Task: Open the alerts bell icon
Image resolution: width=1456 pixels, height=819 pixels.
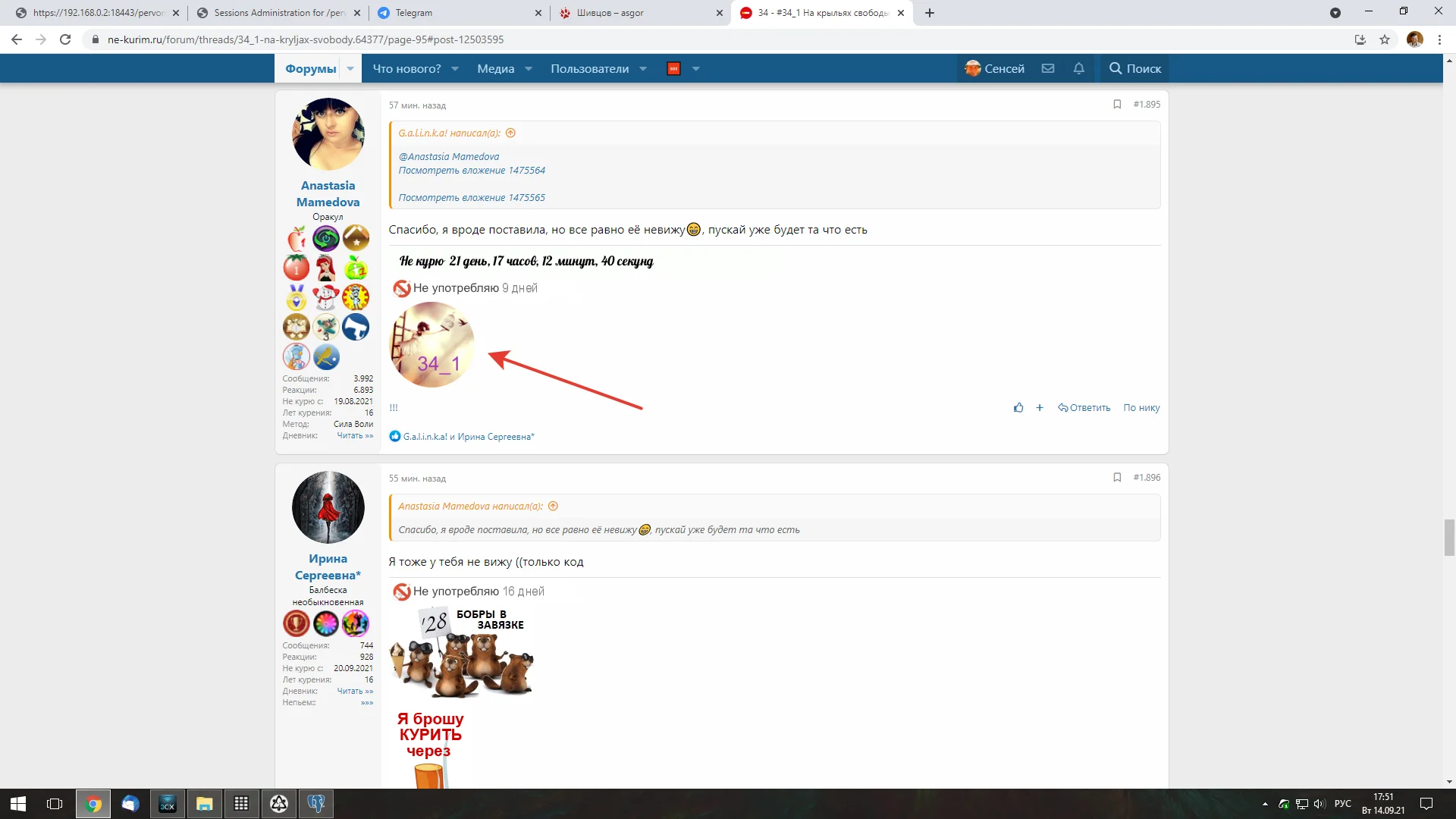Action: click(x=1078, y=69)
